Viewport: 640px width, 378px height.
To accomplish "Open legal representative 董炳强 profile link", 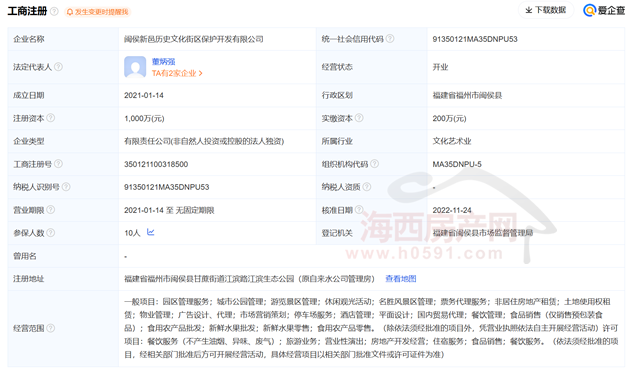I will [x=163, y=62].
